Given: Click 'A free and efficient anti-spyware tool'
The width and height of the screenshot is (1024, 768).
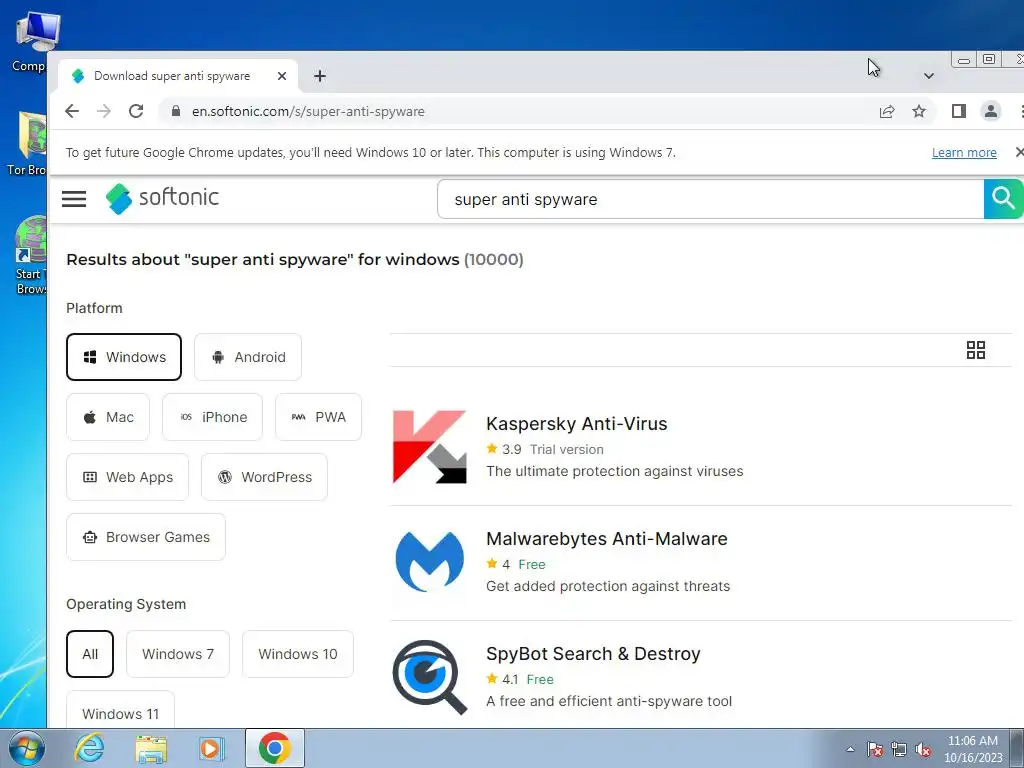Looking at the screenshot, I should [x=609, y=701].
